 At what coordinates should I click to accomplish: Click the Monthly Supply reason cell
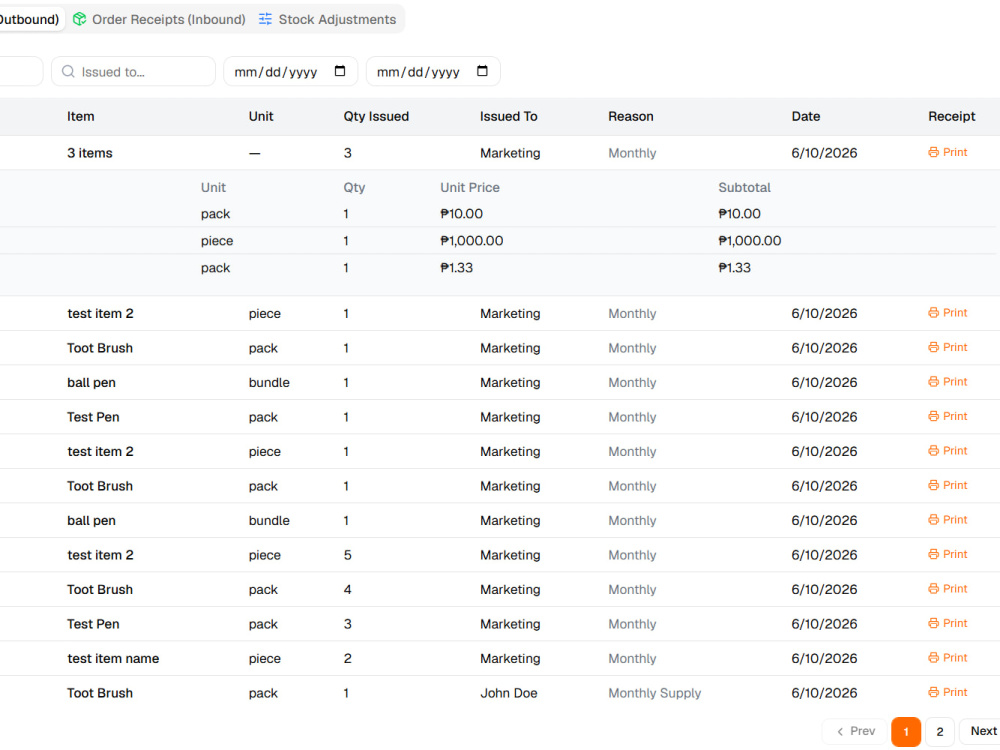pos(654,693)
